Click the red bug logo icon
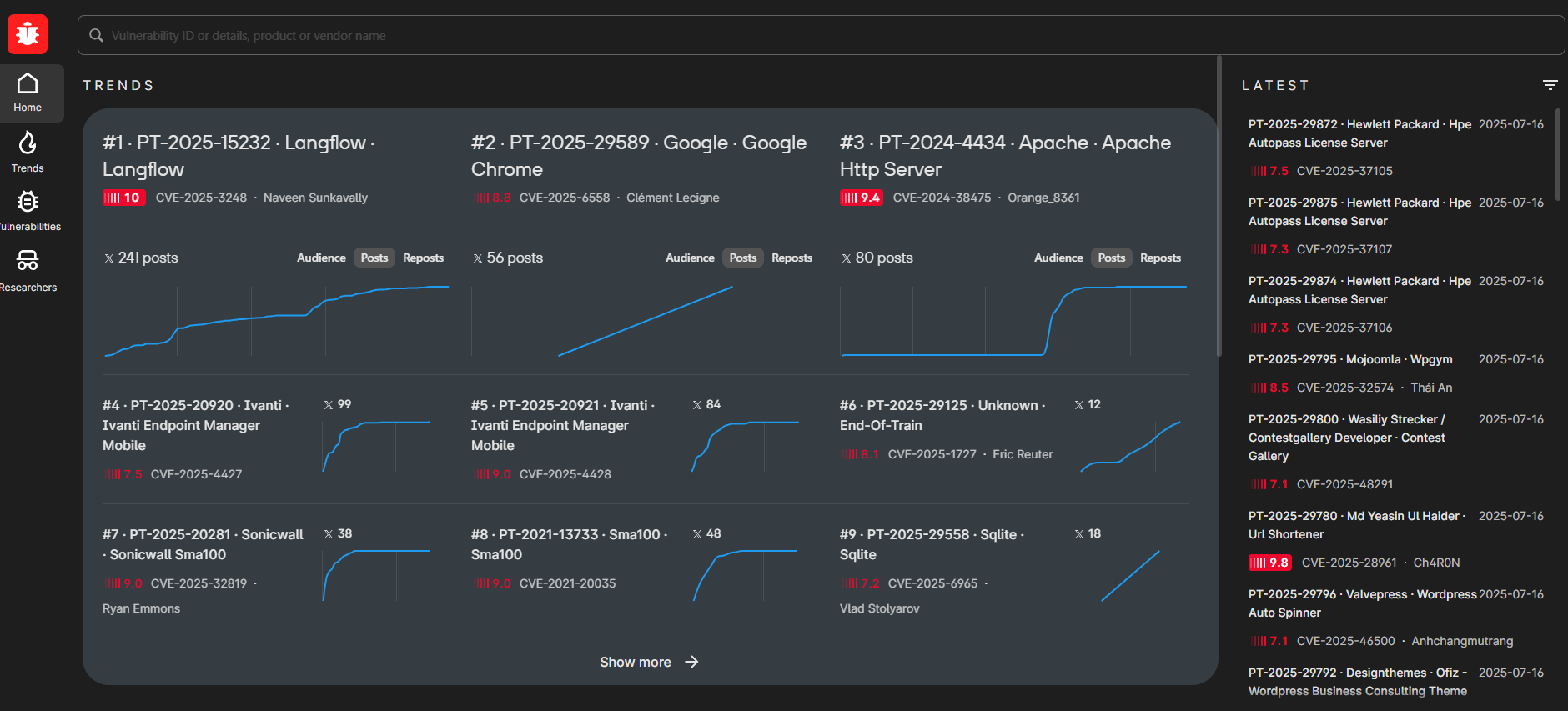Viewport: 1568px width, 711px height. (x=28, y=34)
